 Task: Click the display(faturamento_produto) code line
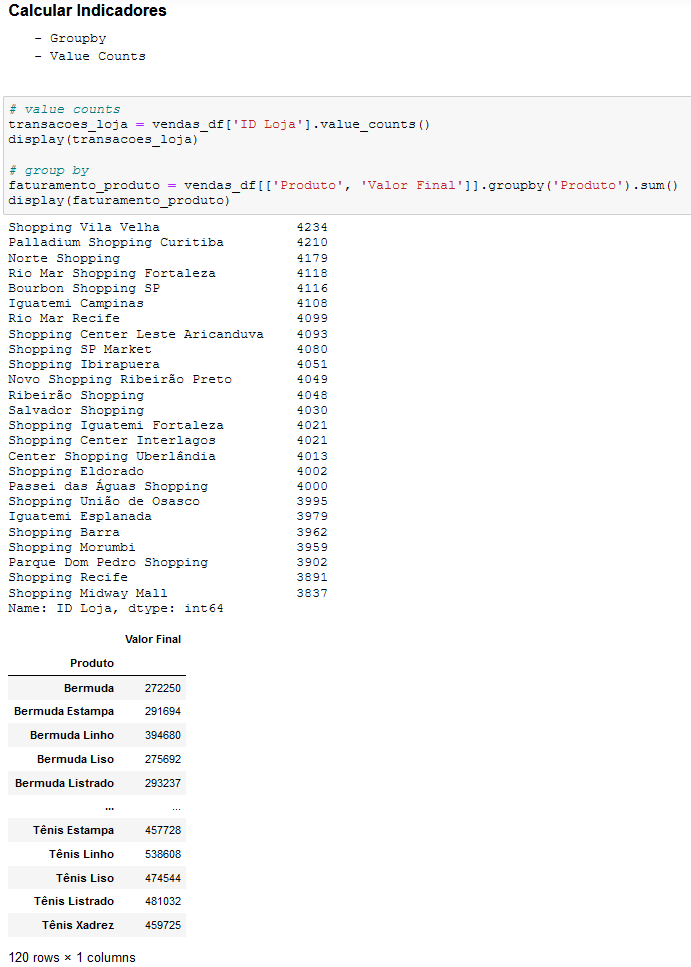(119, 200)
